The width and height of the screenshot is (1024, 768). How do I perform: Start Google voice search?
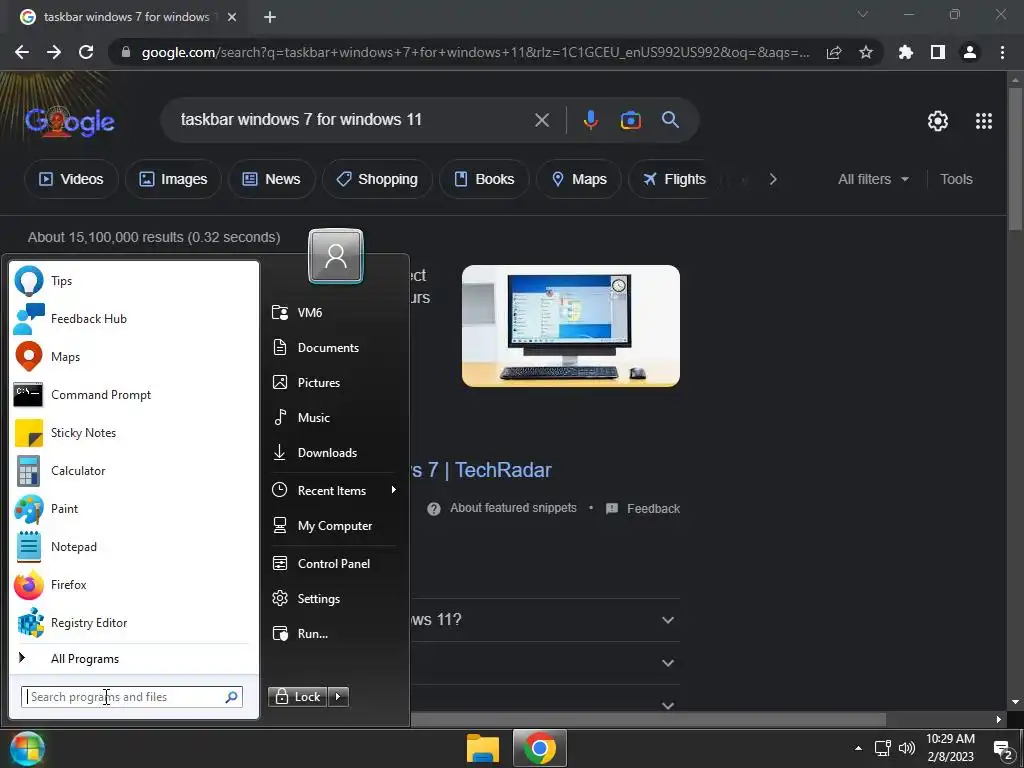pyautogui.click(x=590, y=120)
